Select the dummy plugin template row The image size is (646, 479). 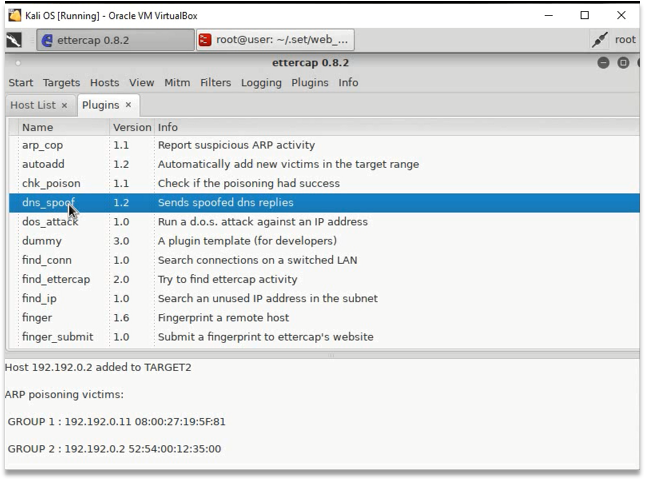(324, 241)
